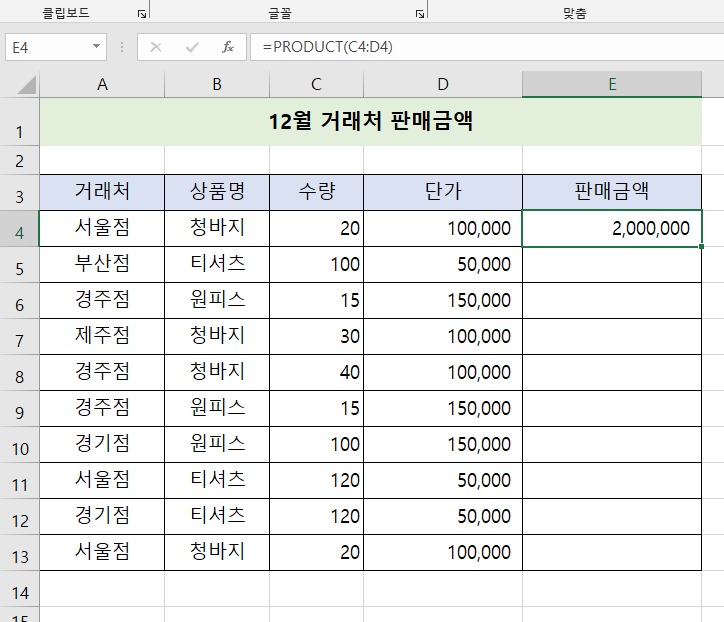This screenshot has height=622, width=724.
Task: Click 티셔츠 in row 5
Action: pos(217,265)
